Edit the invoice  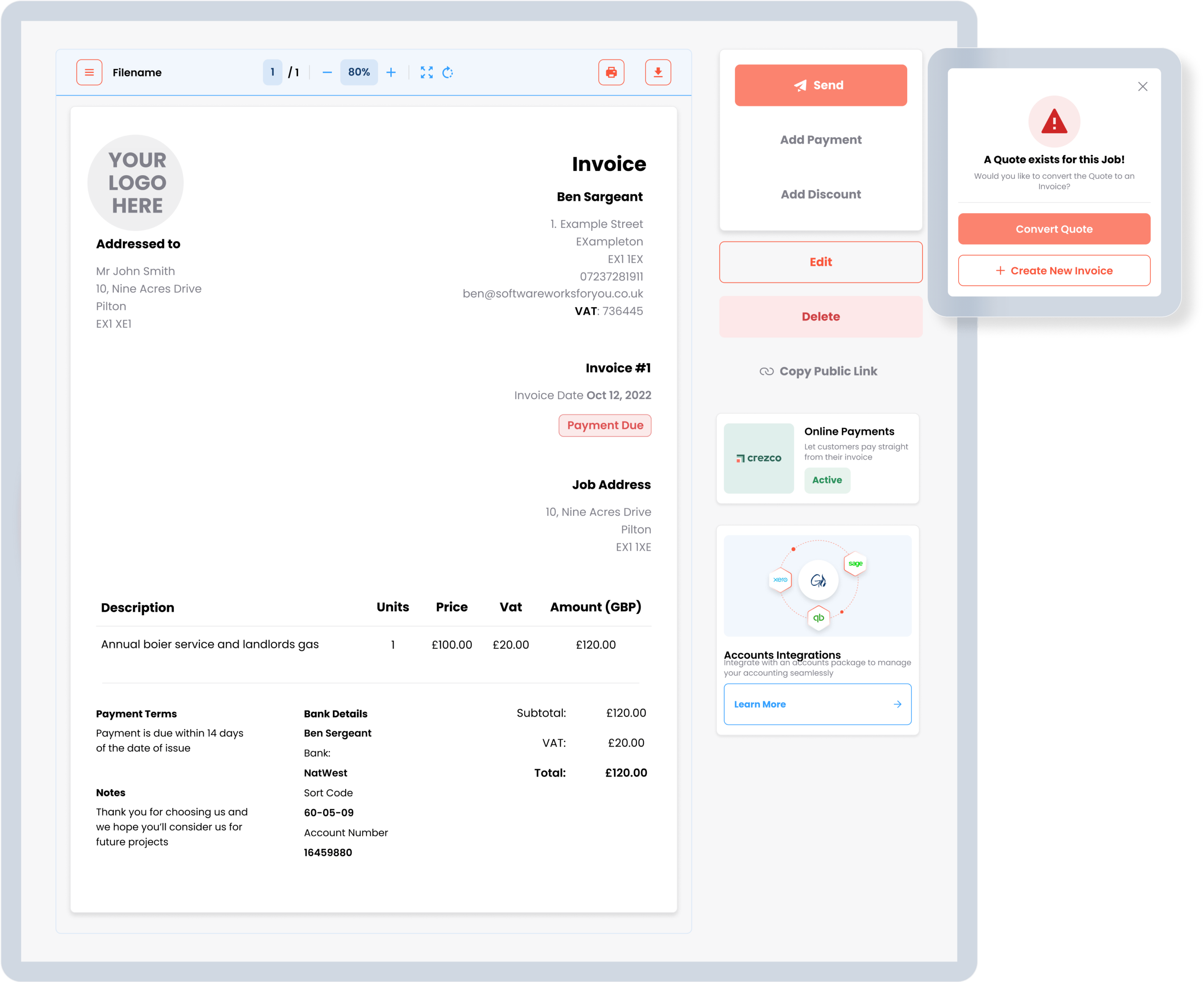click(821, 262)
